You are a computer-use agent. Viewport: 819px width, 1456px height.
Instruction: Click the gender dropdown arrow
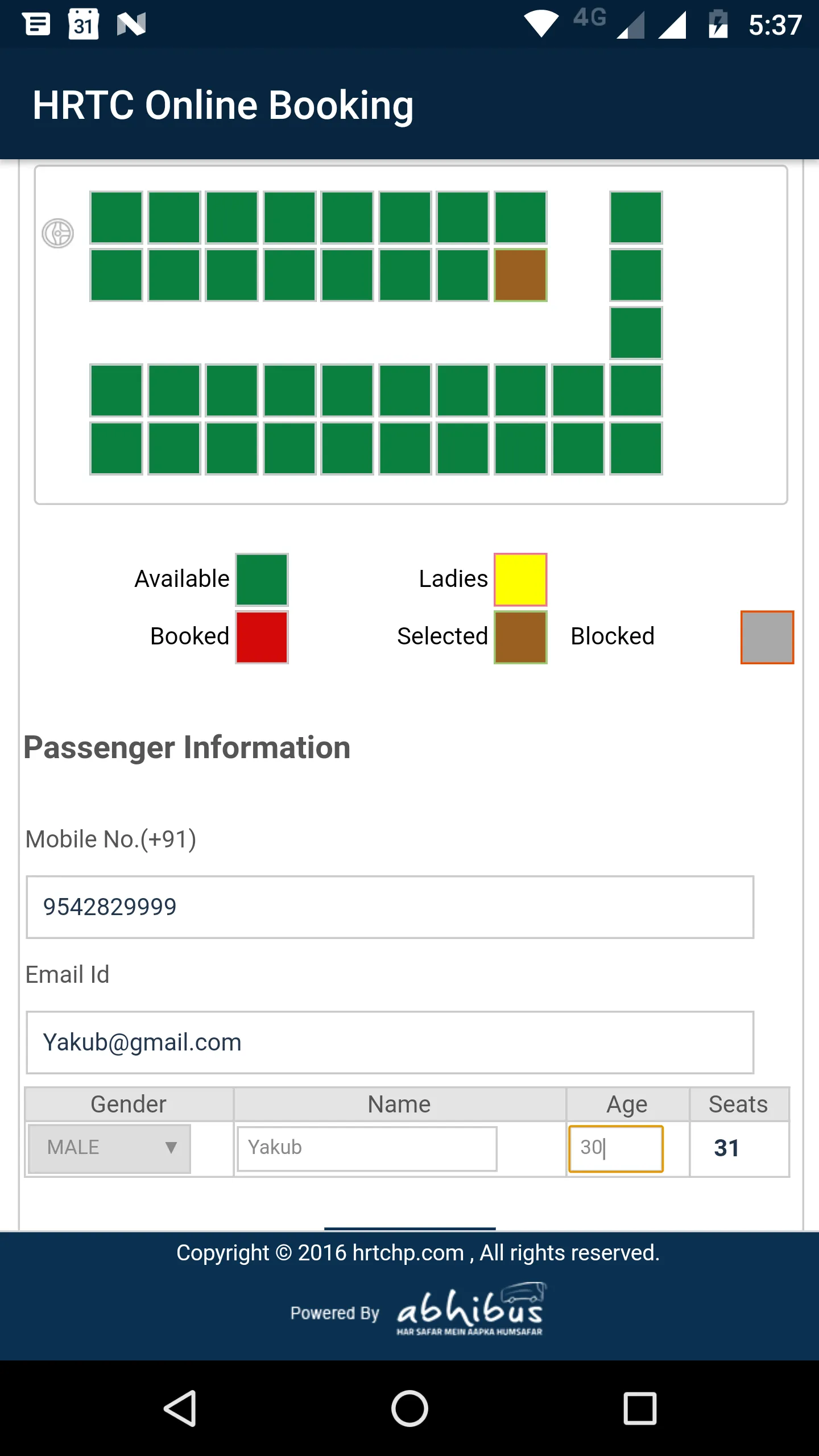(x=171, y=1148)
